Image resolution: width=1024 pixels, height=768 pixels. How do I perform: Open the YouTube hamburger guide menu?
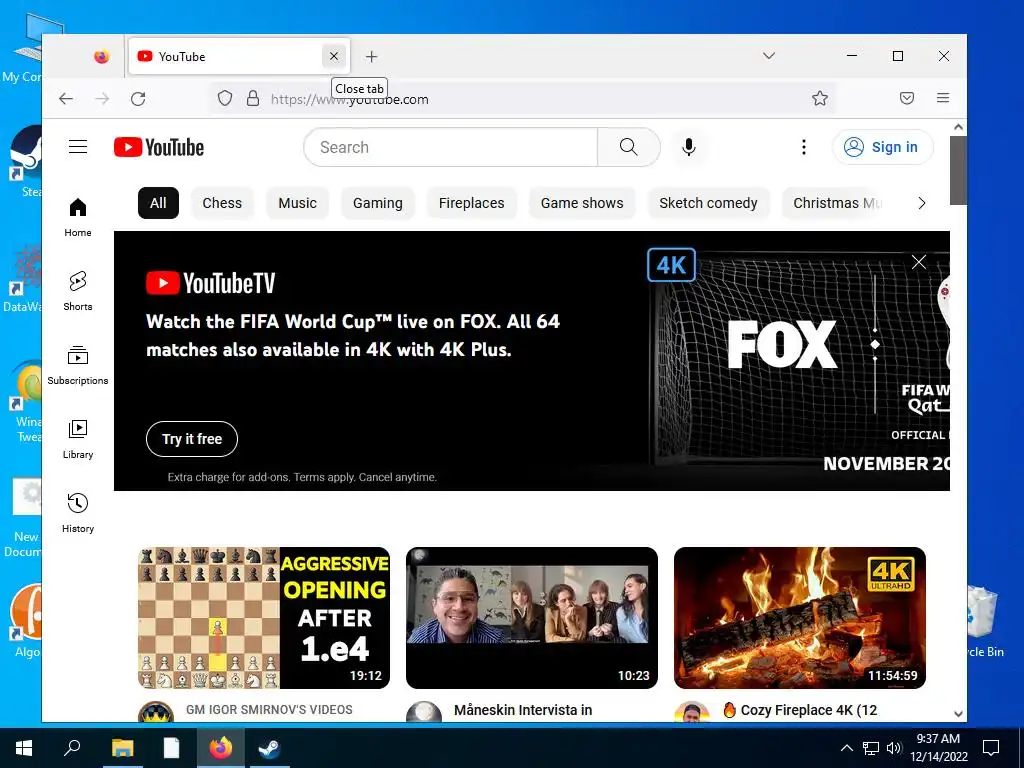[x=78, y=147]
